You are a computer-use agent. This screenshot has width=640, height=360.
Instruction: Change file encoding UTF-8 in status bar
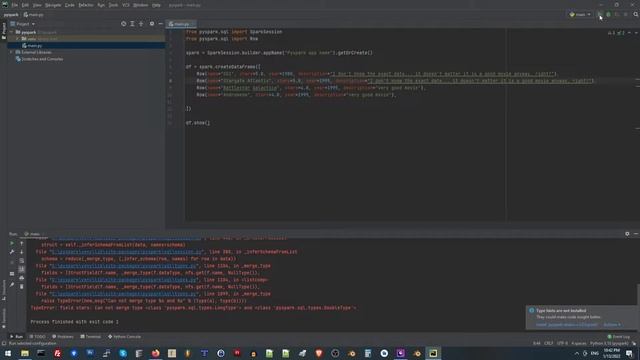tap(562, 344)
